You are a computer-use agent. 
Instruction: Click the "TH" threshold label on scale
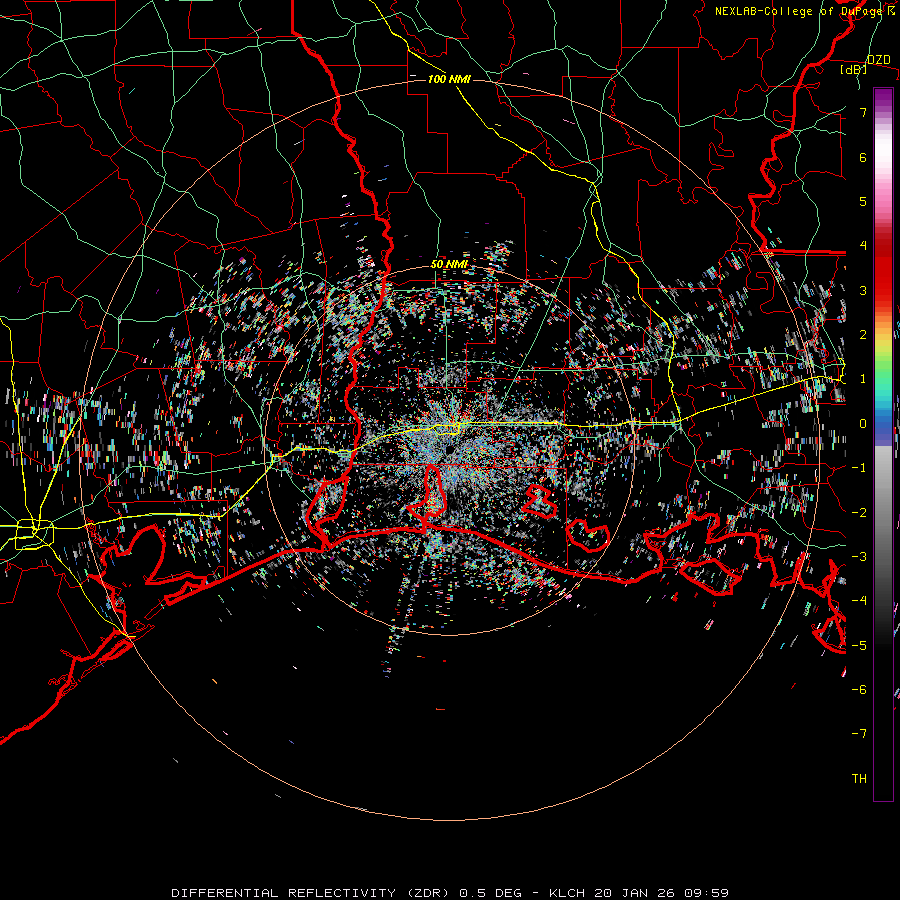coord(859,779)
